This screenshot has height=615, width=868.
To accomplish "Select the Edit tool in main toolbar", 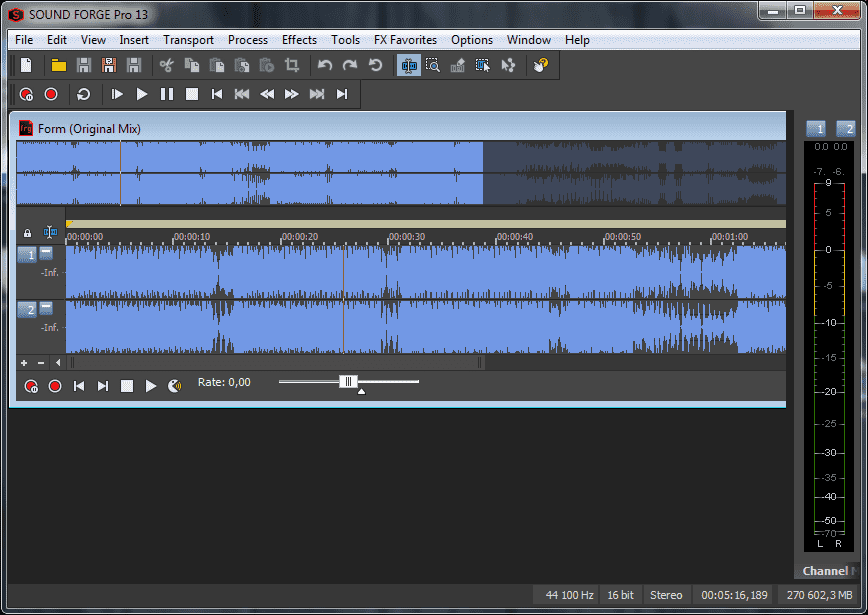I will [x=409, y=65].
